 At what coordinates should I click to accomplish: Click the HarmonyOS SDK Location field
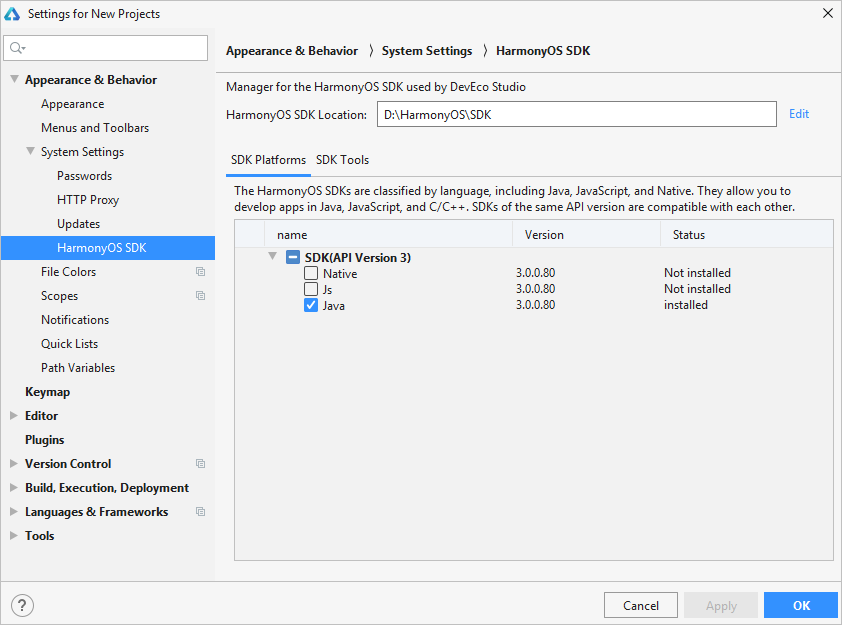point(576,114)
